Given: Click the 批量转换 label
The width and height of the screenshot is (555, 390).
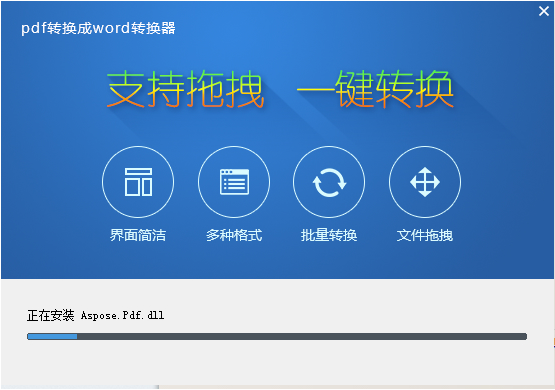Looking at the screenshot, I should 329,235.
